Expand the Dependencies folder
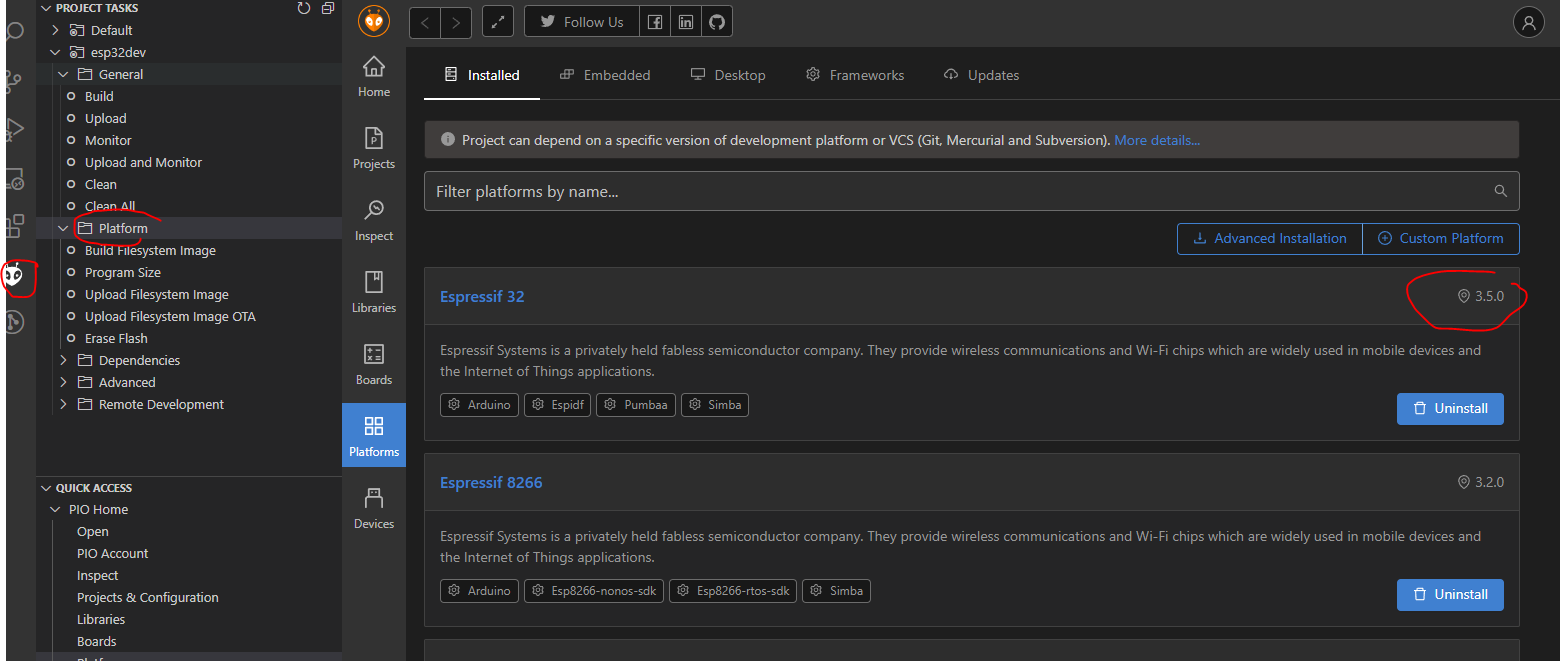This screenshot has width=1560, height=661. pos(63,360)
